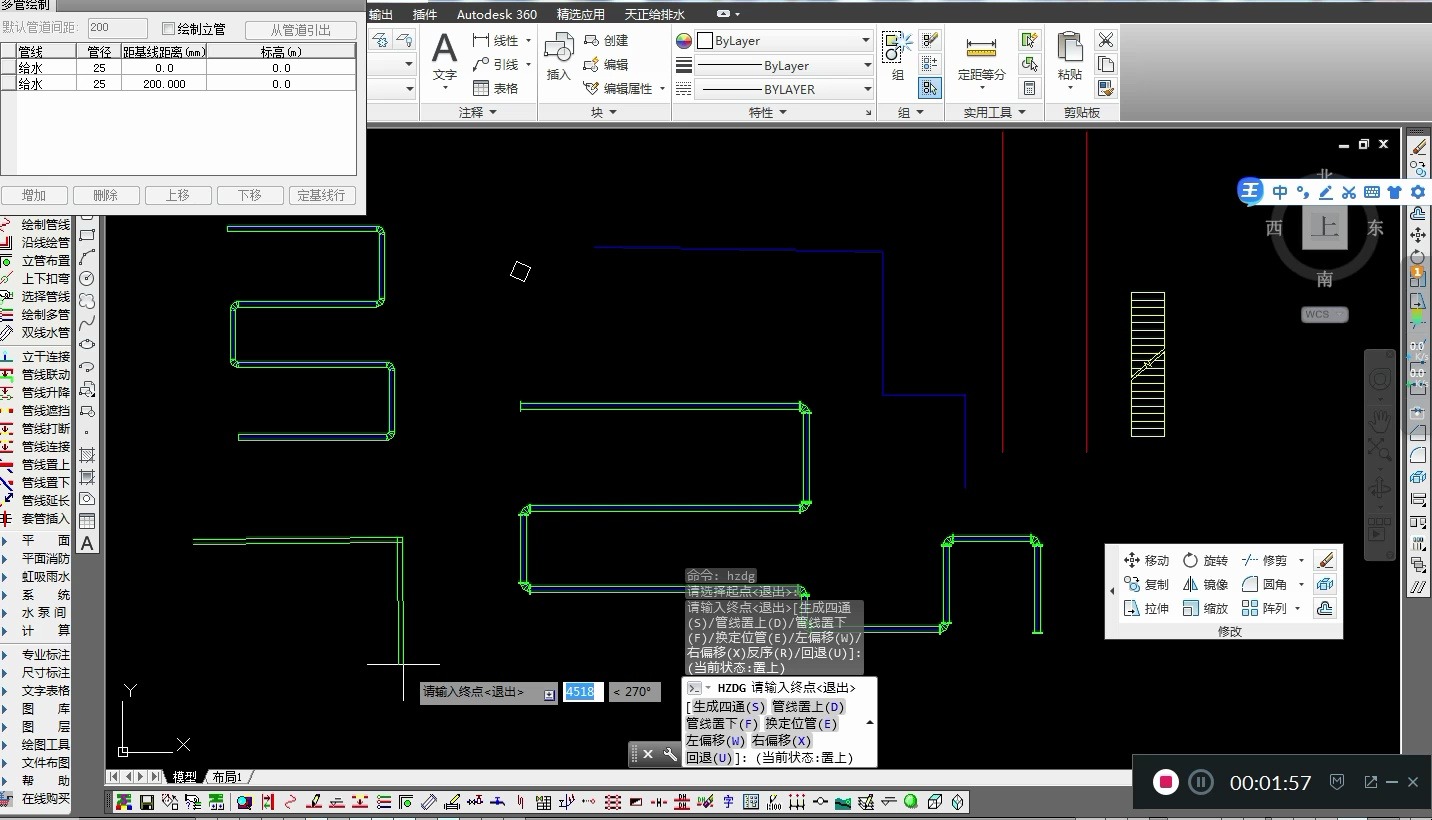Click the 增加 button in the 多管绘制 dialog

[x=34, y=195]
